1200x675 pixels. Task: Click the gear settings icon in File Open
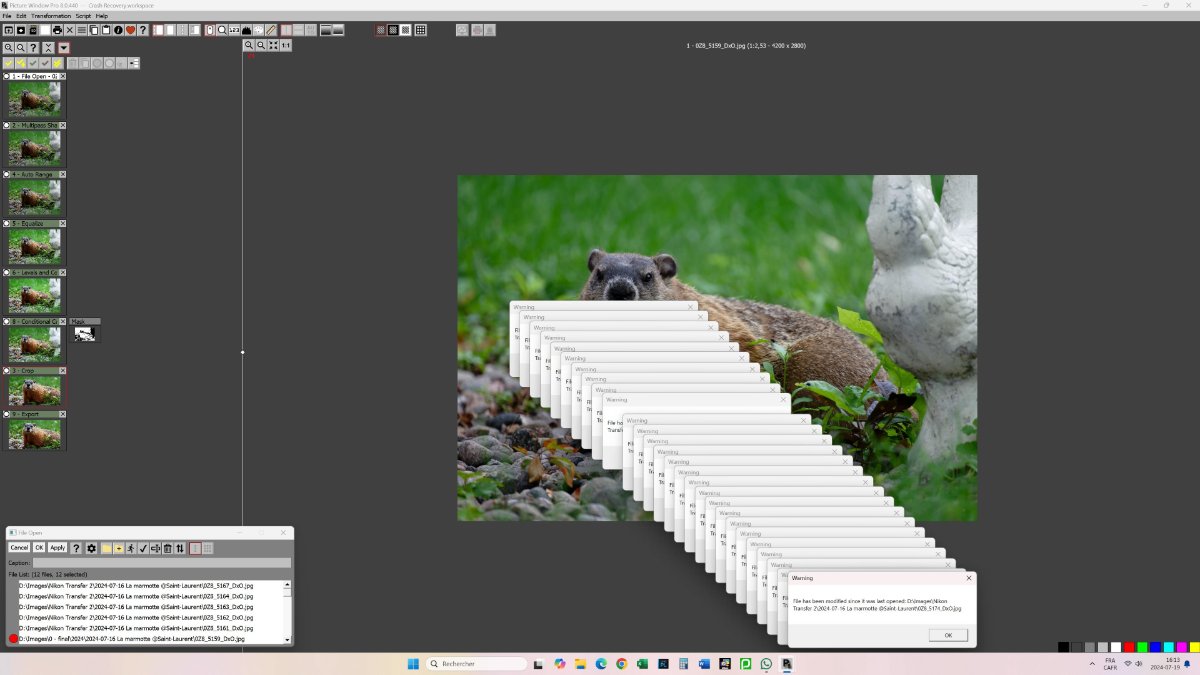click(x=91, y=548)
